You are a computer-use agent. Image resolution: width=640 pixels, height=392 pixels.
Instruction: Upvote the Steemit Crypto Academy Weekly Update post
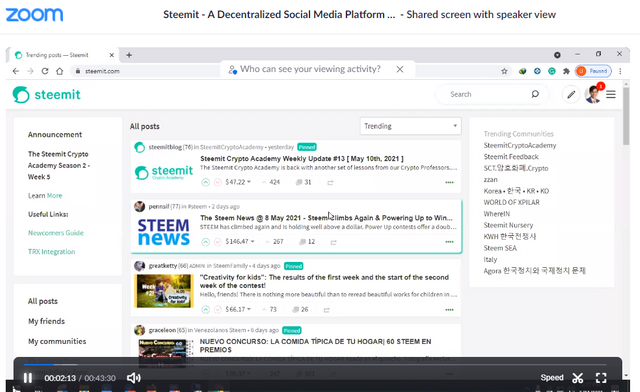205,182
